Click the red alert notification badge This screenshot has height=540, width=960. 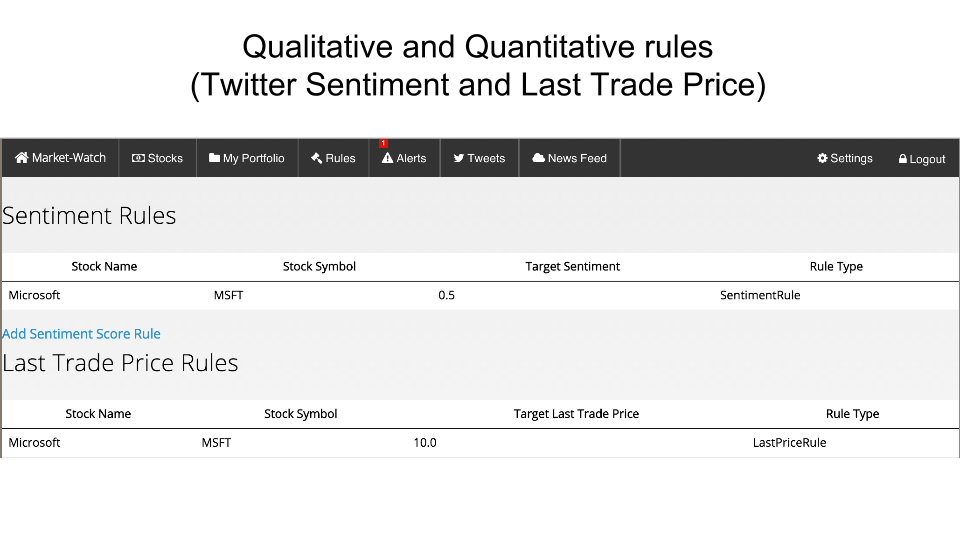(x=383, y=144)
